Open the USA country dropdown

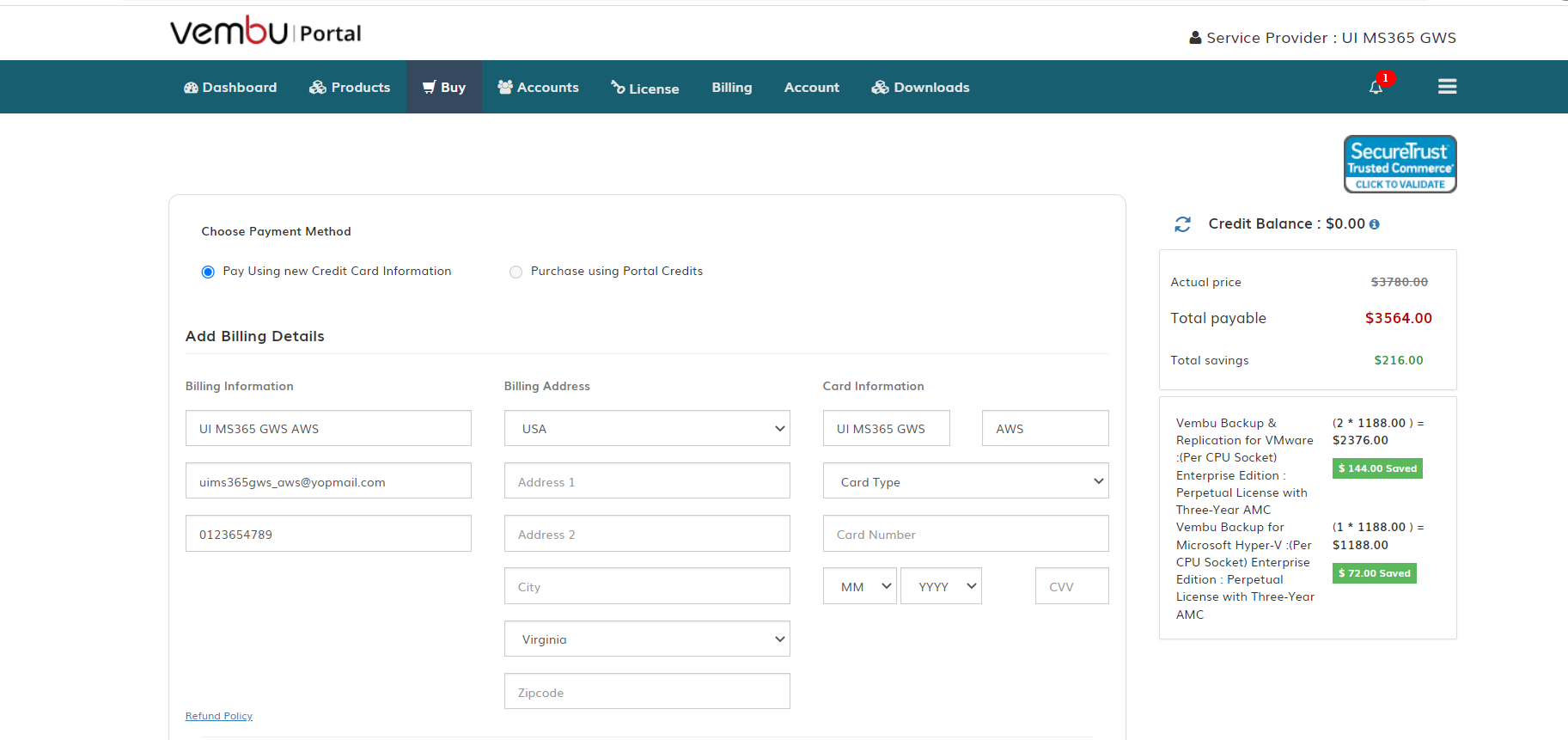coord(647,428)
